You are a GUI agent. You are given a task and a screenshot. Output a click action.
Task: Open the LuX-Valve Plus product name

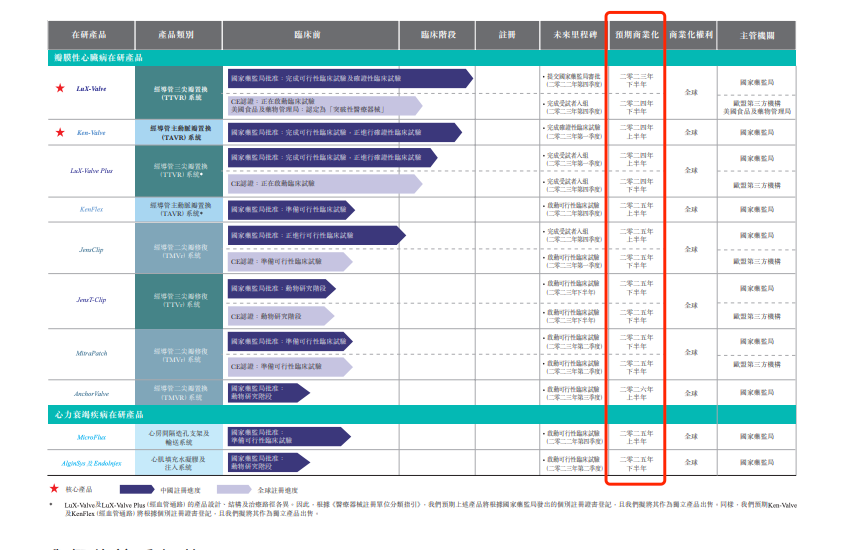click(90, 171)
